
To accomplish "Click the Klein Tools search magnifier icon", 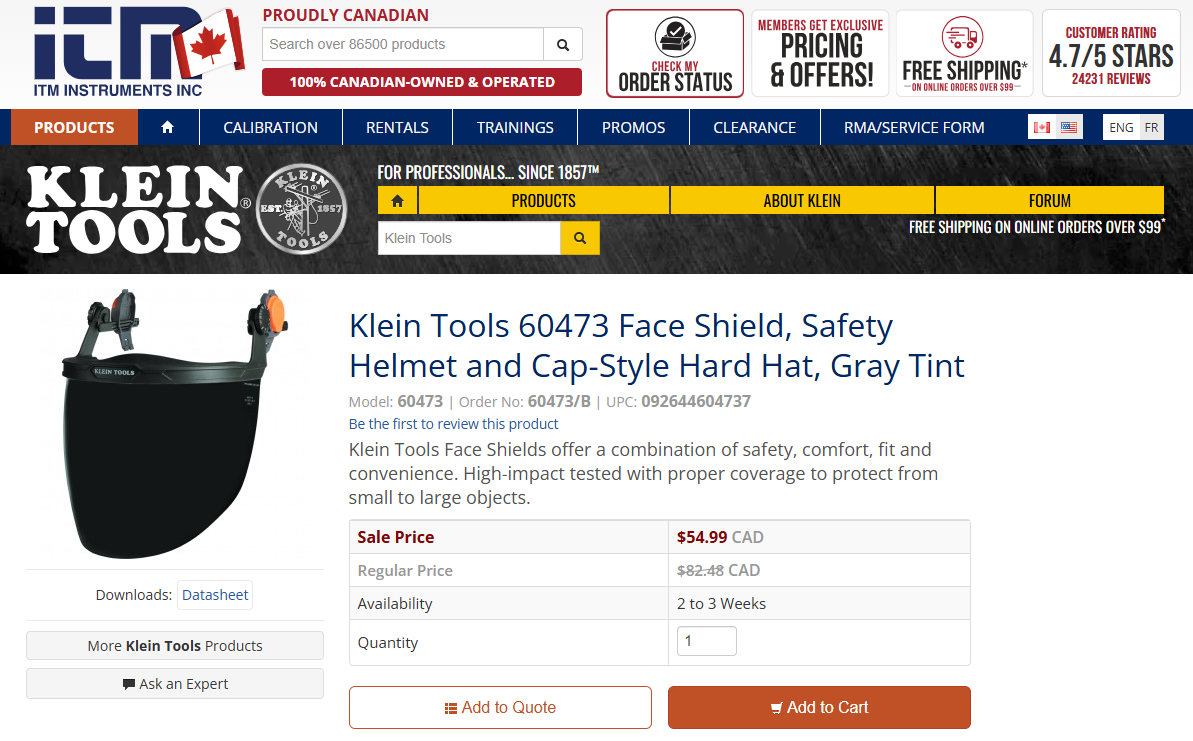I will [580, 238].
